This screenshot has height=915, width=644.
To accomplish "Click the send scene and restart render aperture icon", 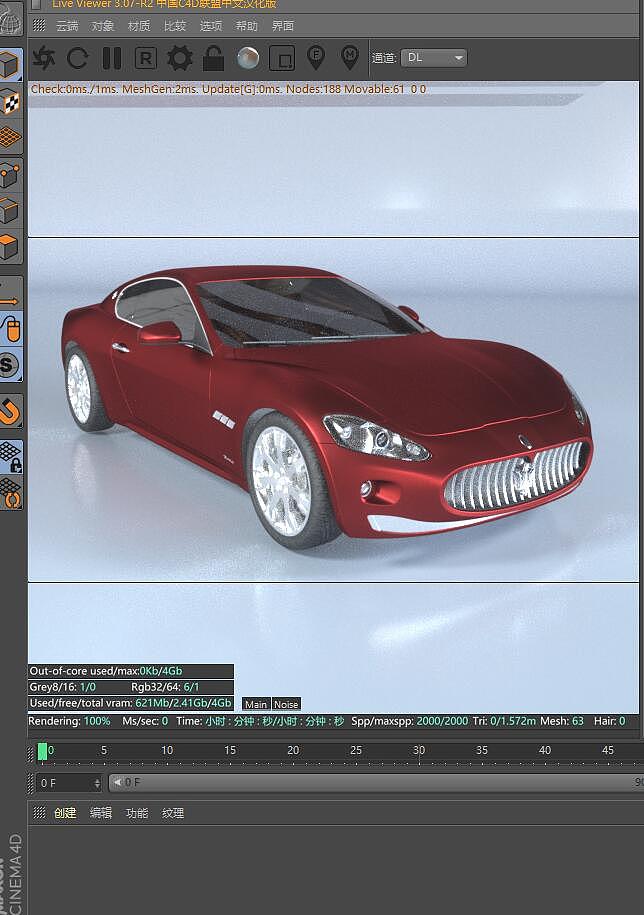I will pos(43,58).
